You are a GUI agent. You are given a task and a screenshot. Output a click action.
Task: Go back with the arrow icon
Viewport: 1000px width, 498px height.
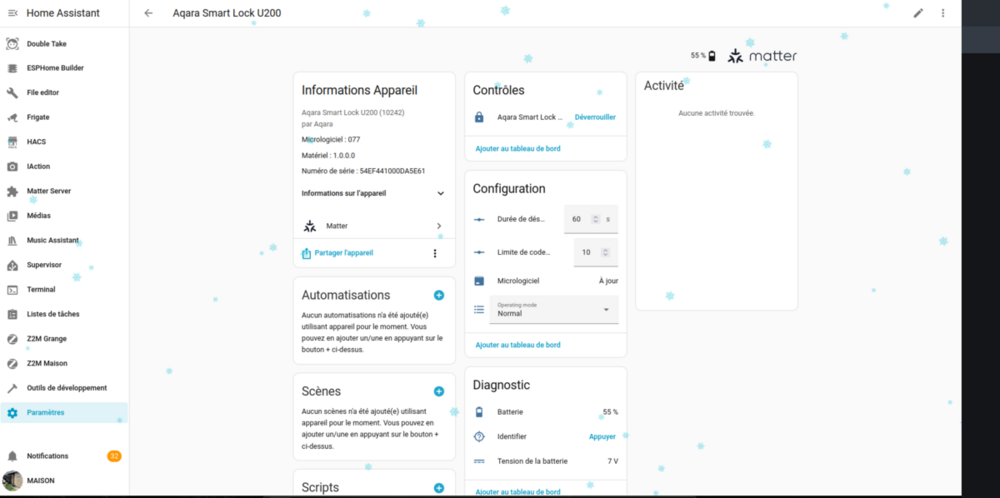click(149, 13)
